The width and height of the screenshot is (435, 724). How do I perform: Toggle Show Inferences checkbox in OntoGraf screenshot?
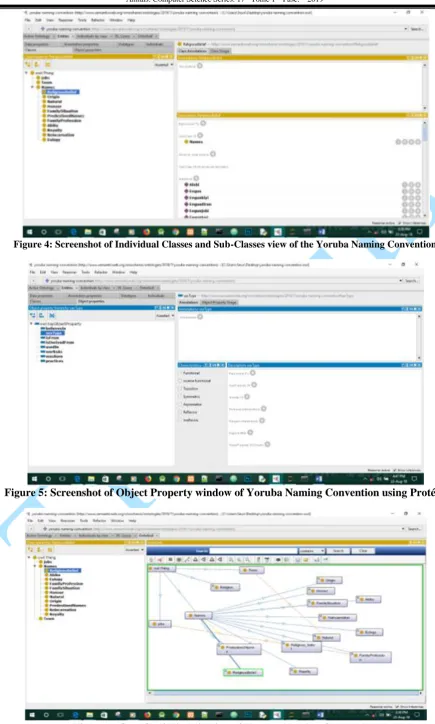point(397,706)
